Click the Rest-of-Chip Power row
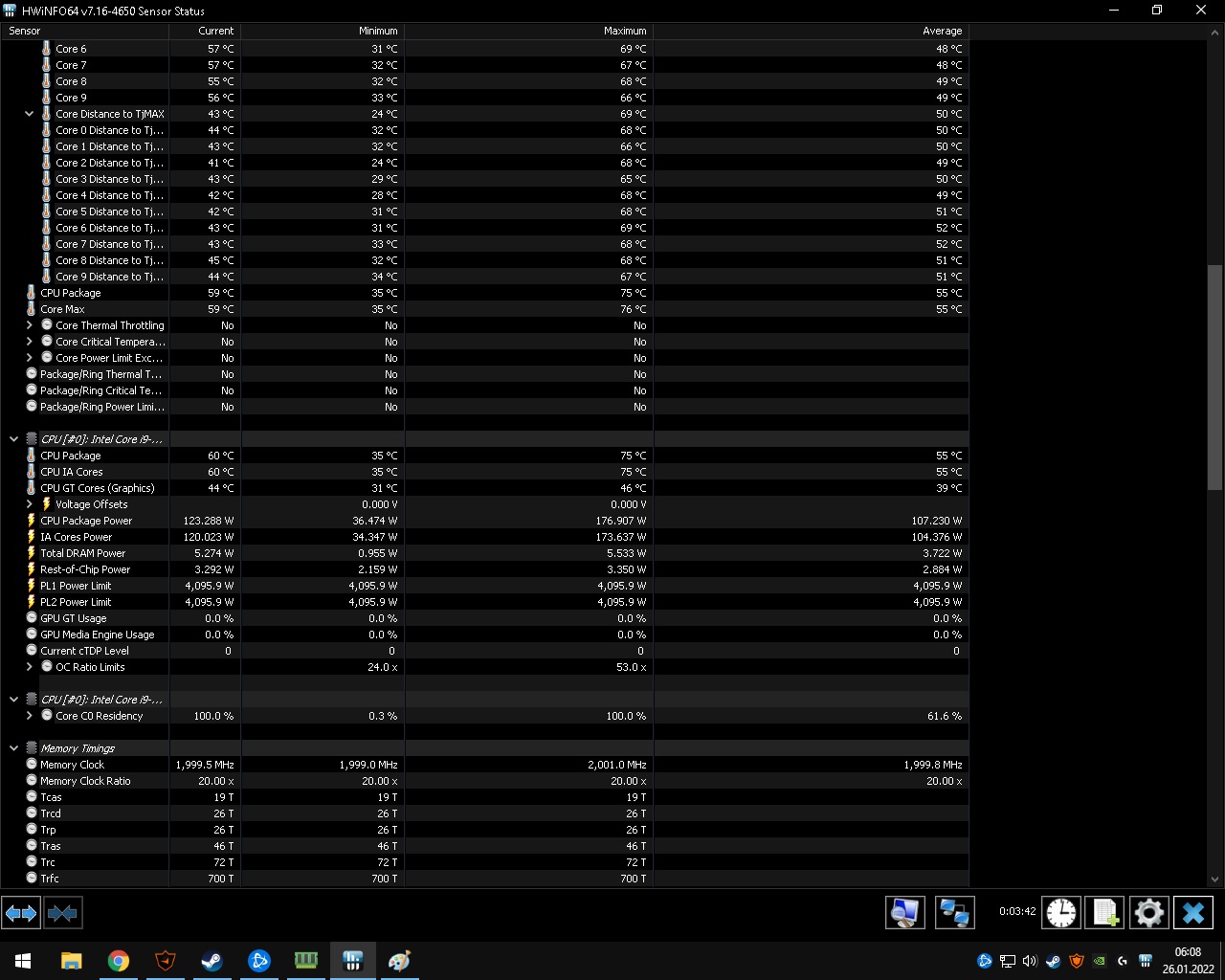Image resolution: width=1225 pixels, height=980 pixels. (x=484, y=569)
